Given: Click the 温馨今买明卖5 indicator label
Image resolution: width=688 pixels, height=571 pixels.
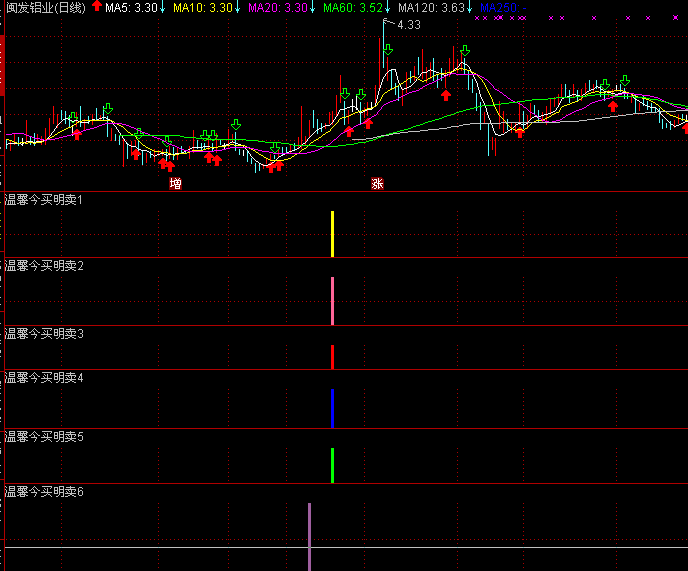Looking at the screenshot, I should [x=43, y=437].
